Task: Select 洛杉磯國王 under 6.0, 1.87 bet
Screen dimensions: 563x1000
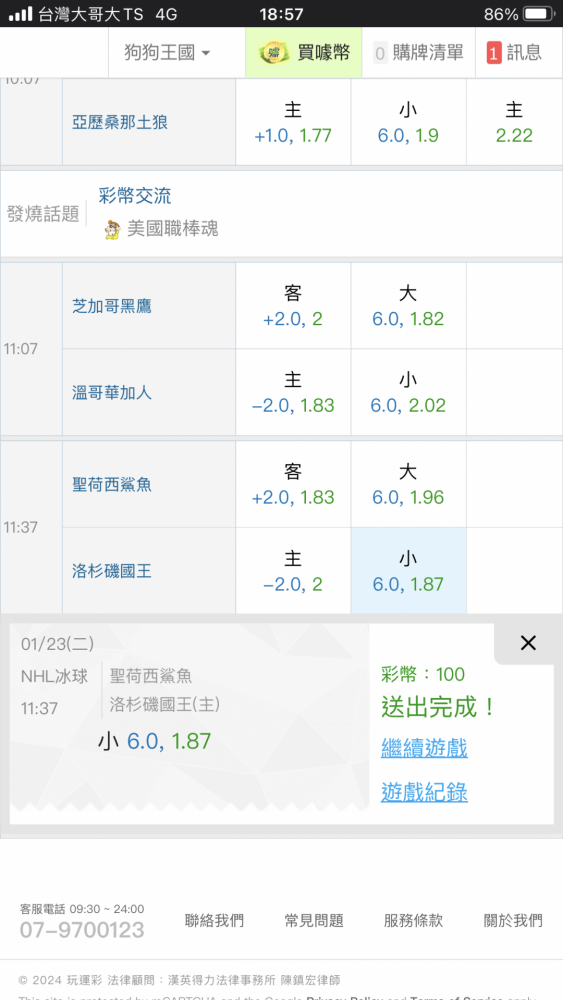Action: [x=408, y=571]
